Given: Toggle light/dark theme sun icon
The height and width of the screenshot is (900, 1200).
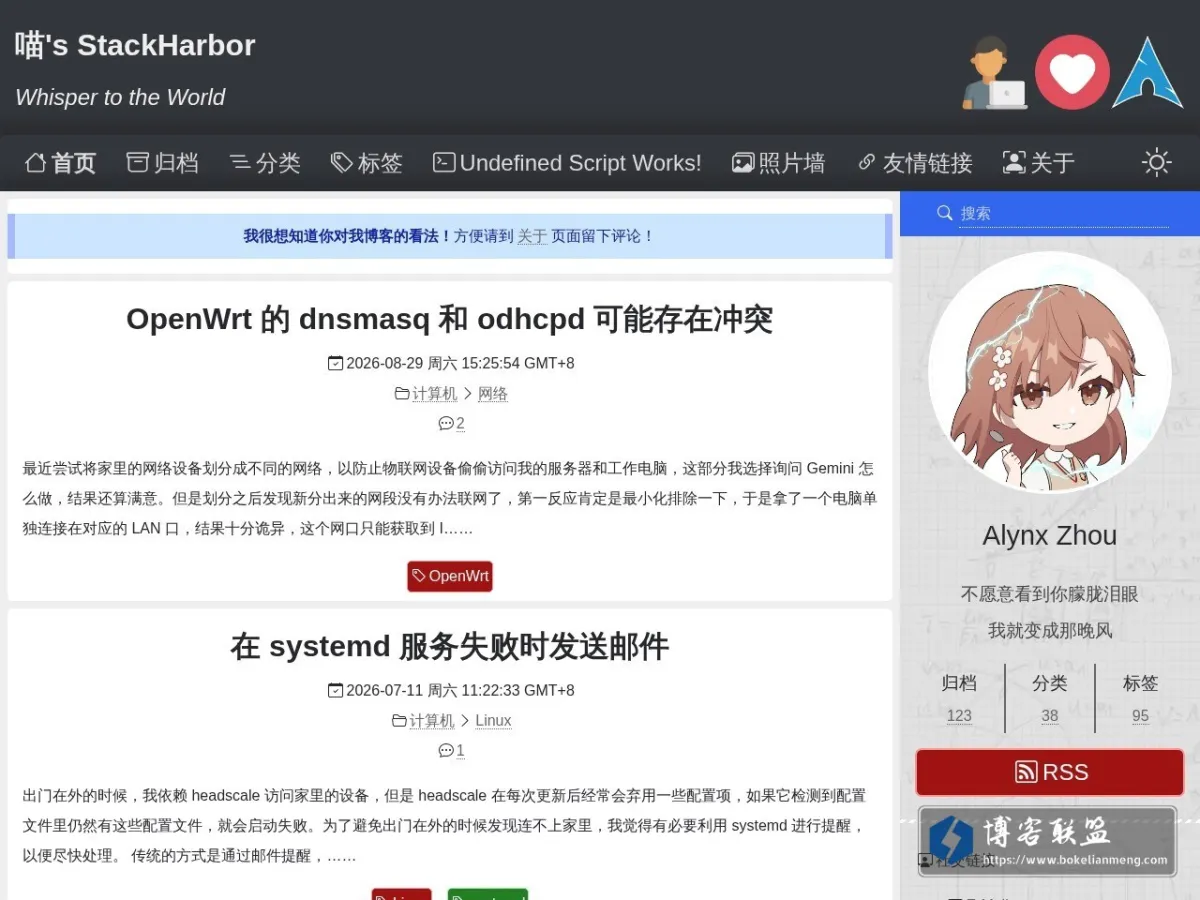Looking at the screenshot, I should tap(1157, 162).
